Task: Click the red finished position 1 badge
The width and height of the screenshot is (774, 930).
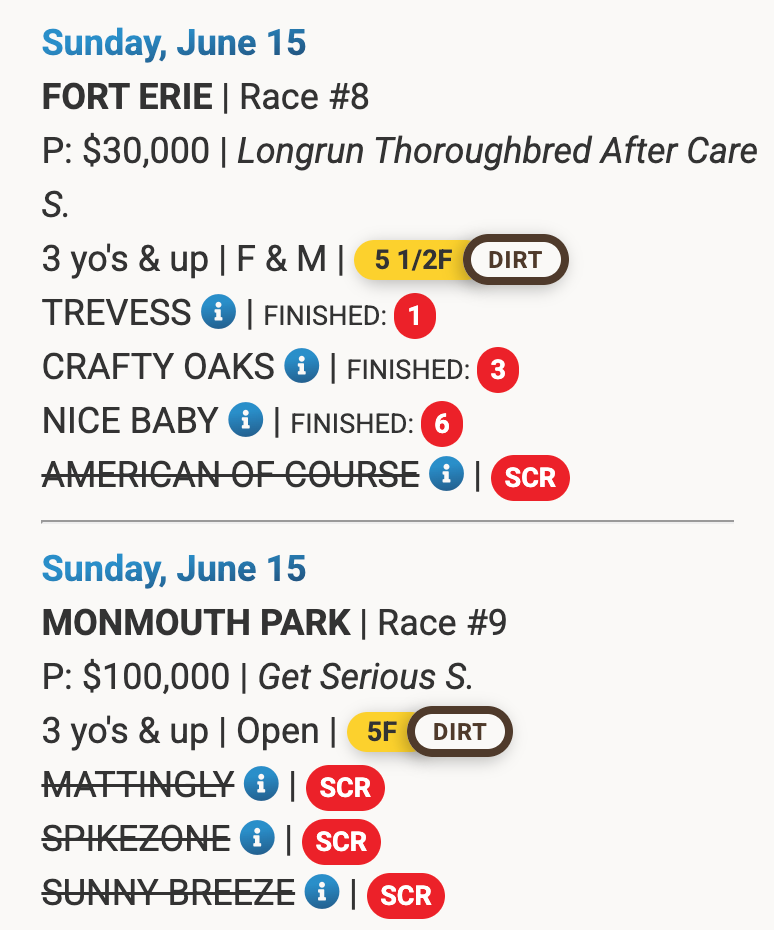Action: click(415, 316)
